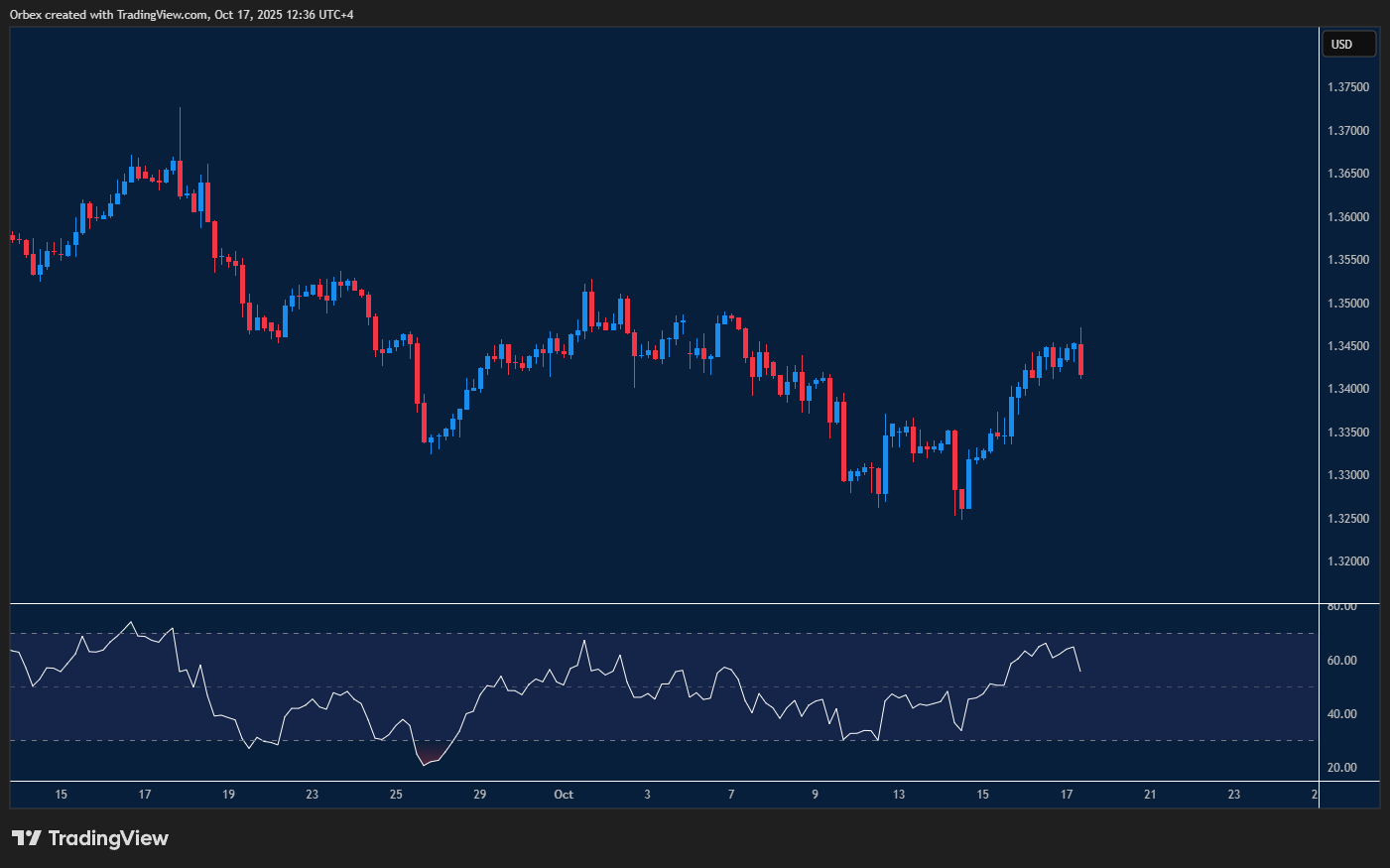Click the USD currency button
The image size is (1390, 868).
click(1348, 45)
